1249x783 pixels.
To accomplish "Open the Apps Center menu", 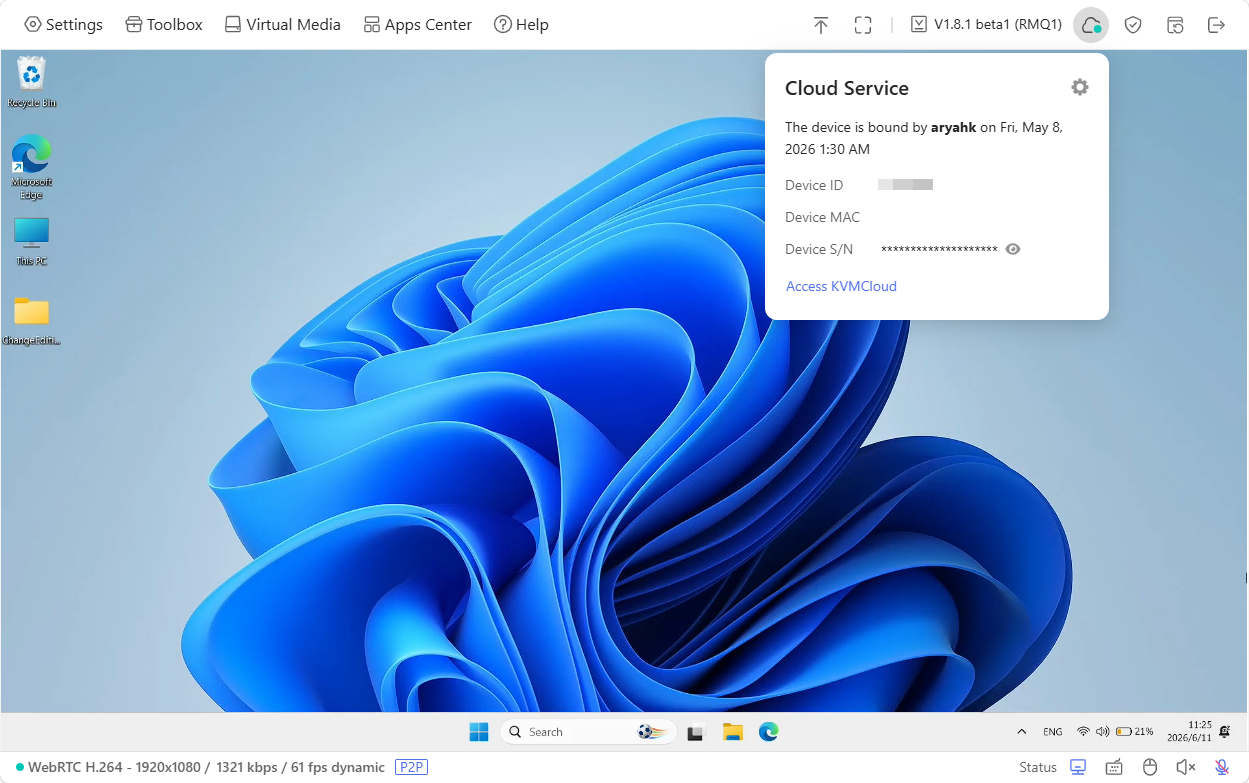I will 418,25.
